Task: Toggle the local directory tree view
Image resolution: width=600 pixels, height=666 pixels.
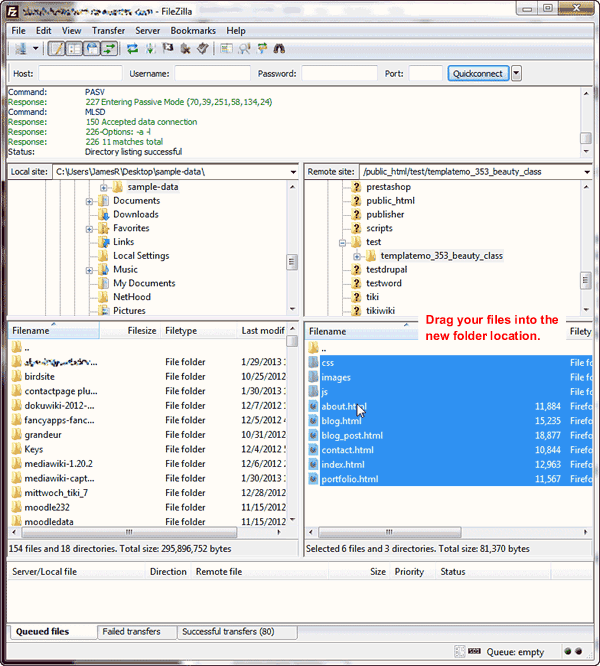Action: tap(74, 48)
